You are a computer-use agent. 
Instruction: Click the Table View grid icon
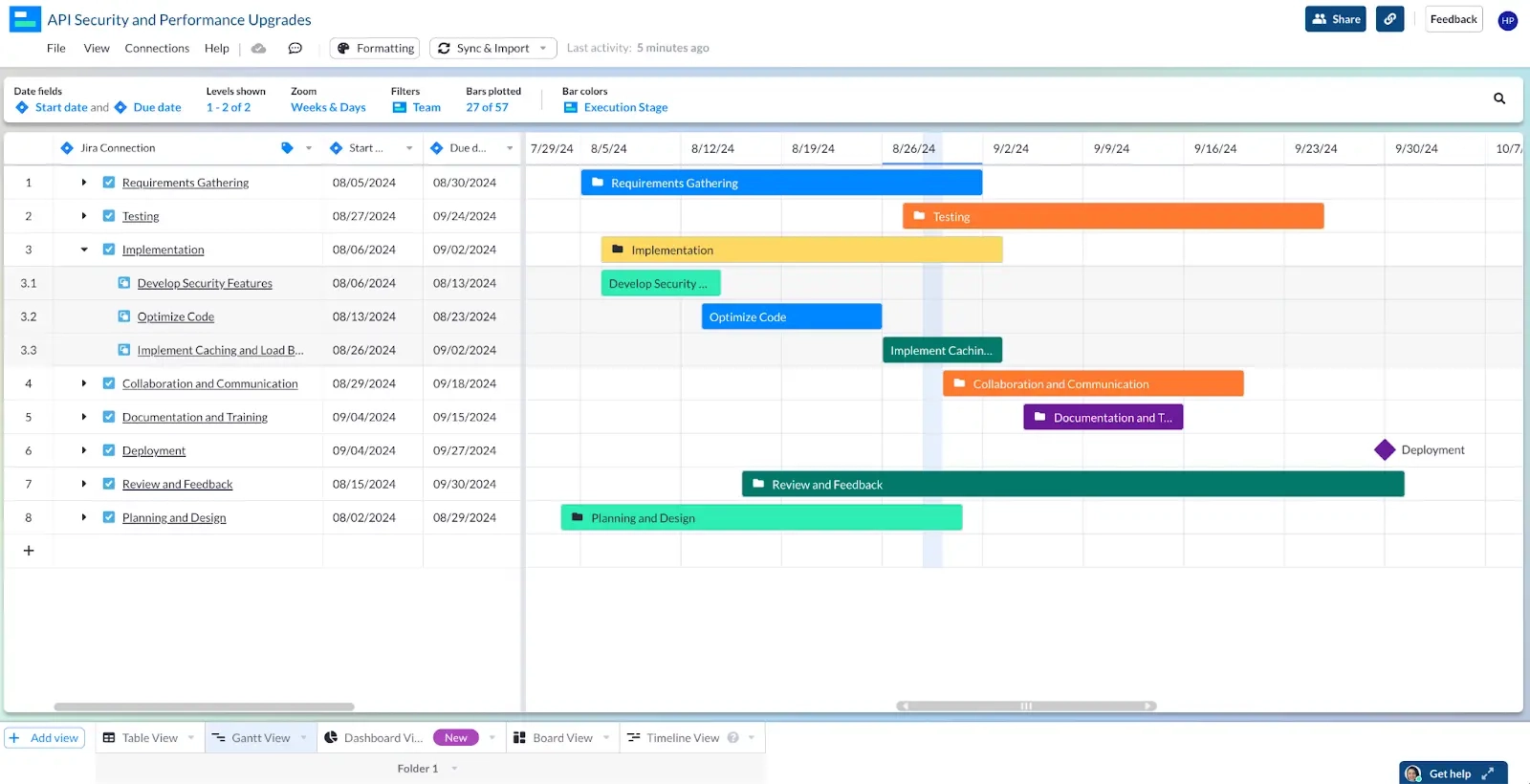tap(109, 738)
